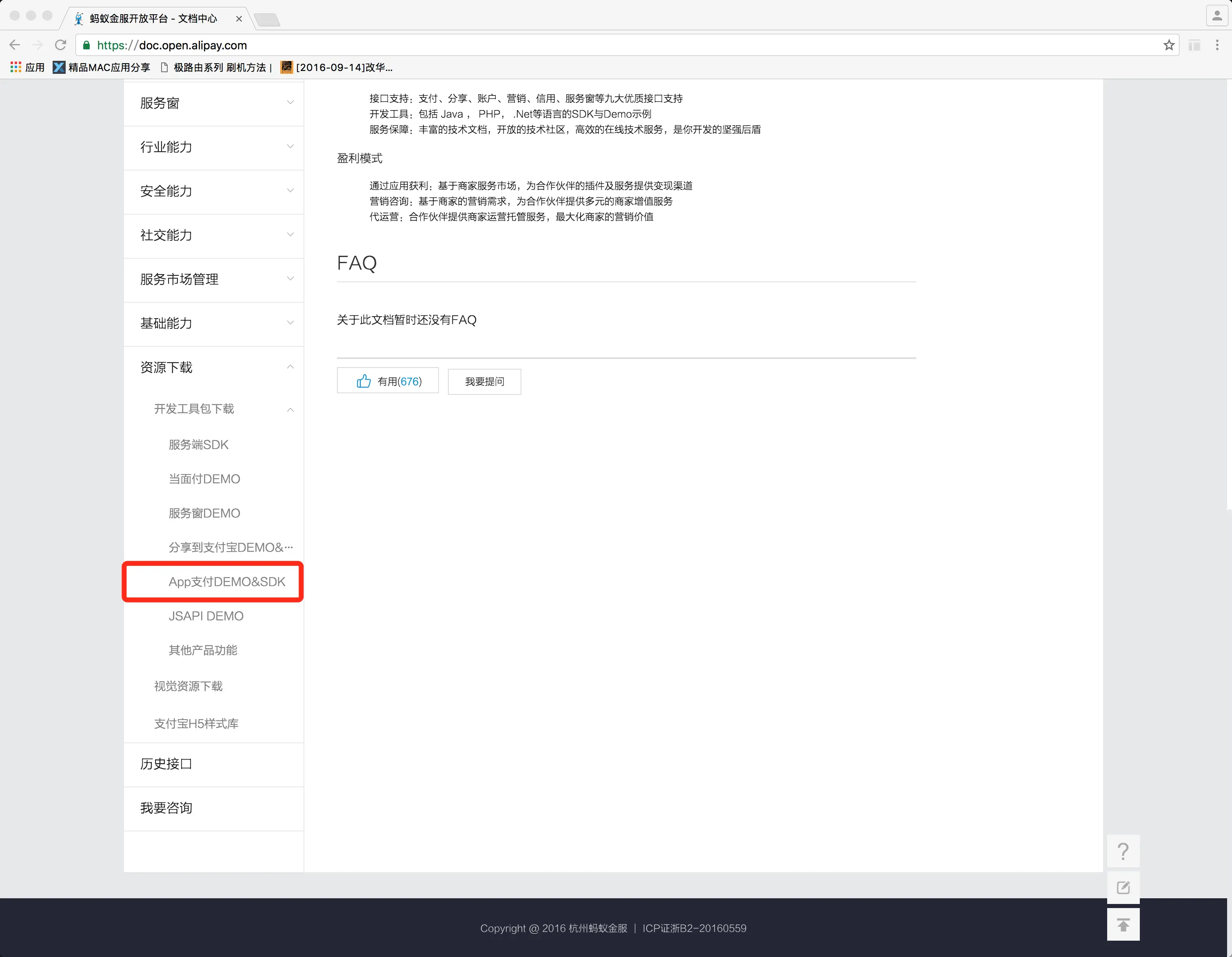Expand the 安全能力 section chevron
The image size is (1232, 957).
[290, 191]
